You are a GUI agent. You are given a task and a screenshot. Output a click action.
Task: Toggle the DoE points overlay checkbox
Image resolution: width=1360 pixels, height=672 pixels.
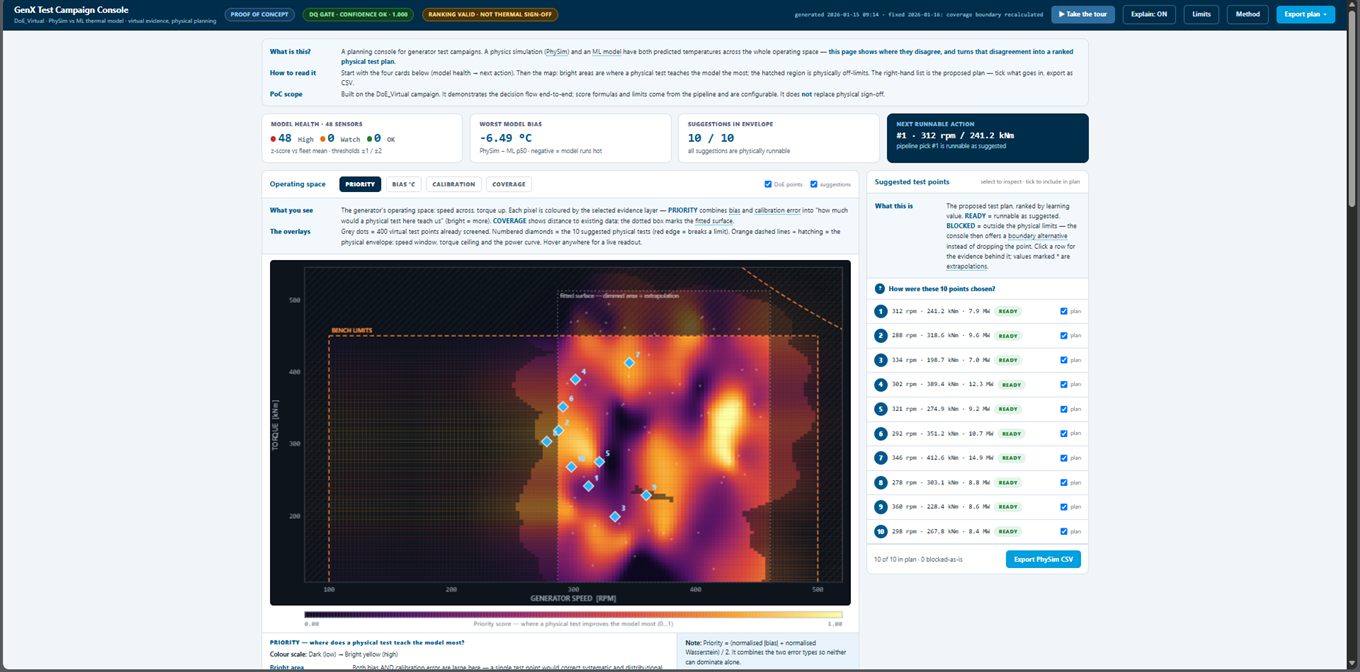768,184
